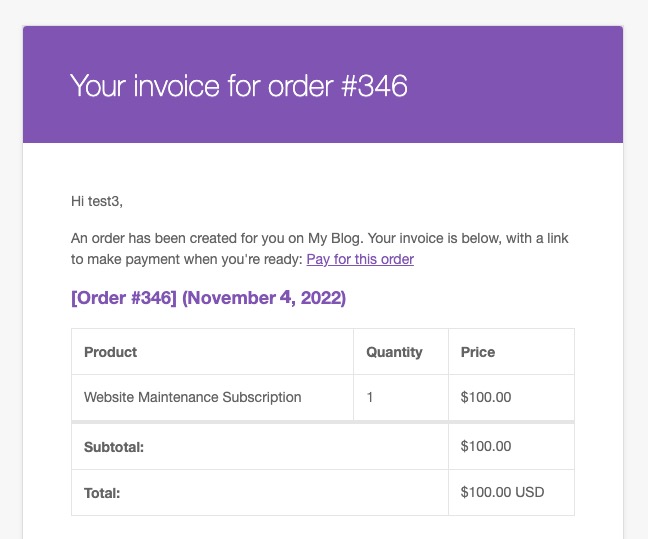Click the Your invoice for order #346 title

click(x=238, y=86)
